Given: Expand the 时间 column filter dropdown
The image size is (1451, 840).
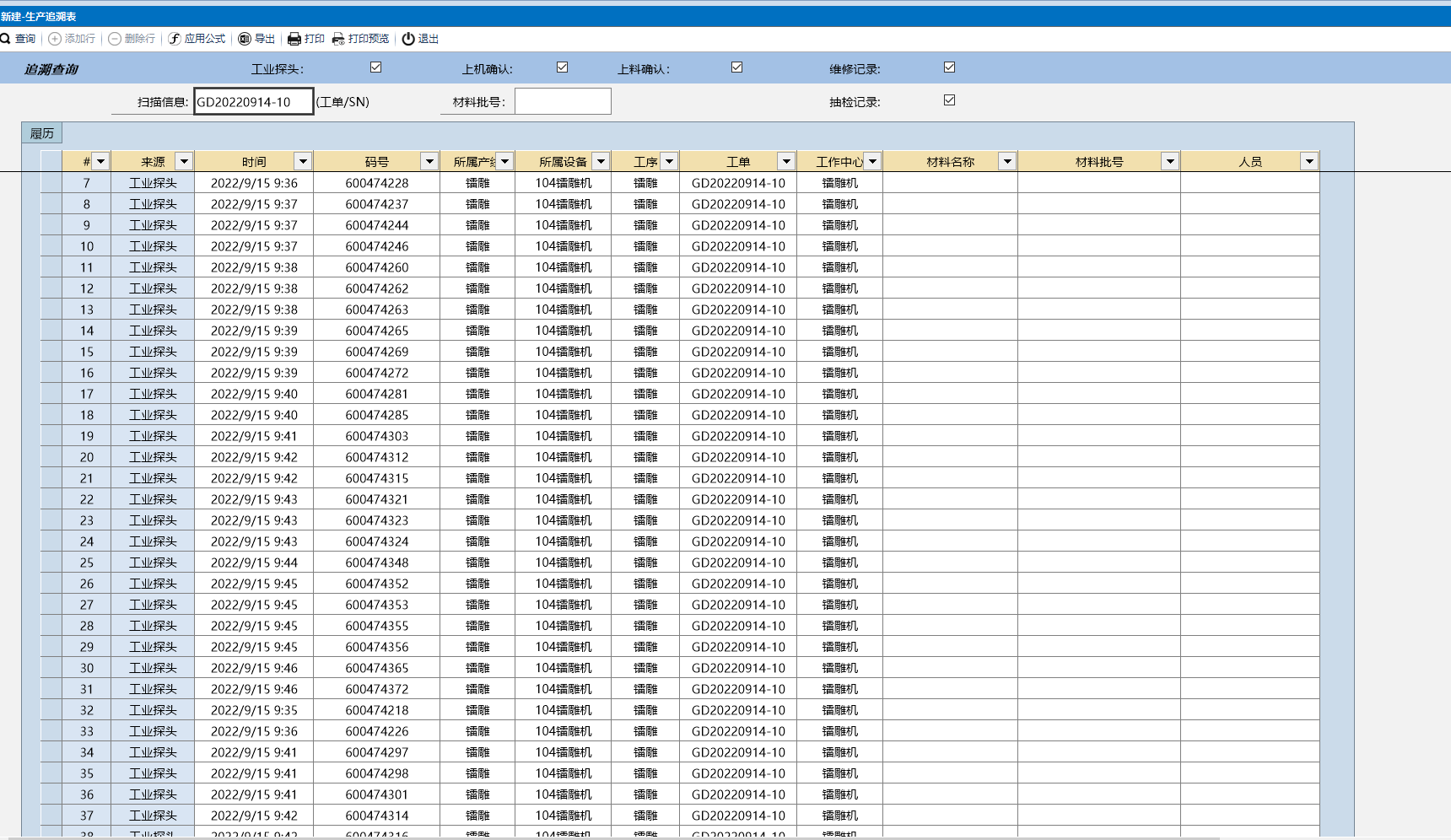Looking at the screenshot, I should [303, 161].
